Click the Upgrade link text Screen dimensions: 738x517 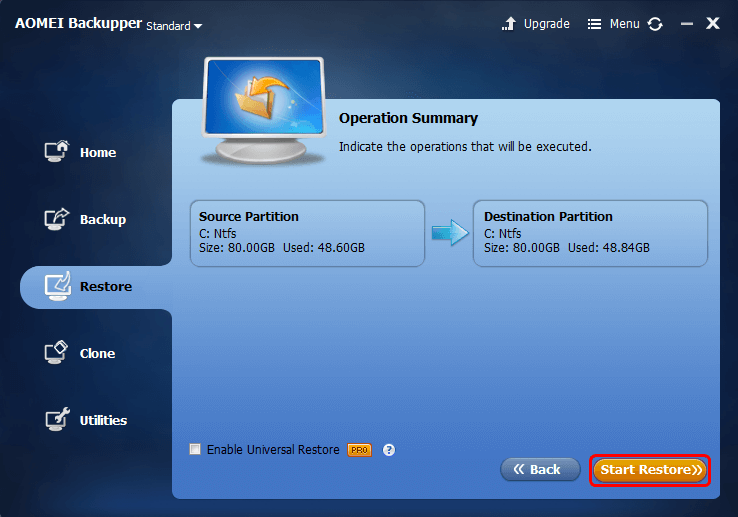pyautogui.click(x=546, y=24)
